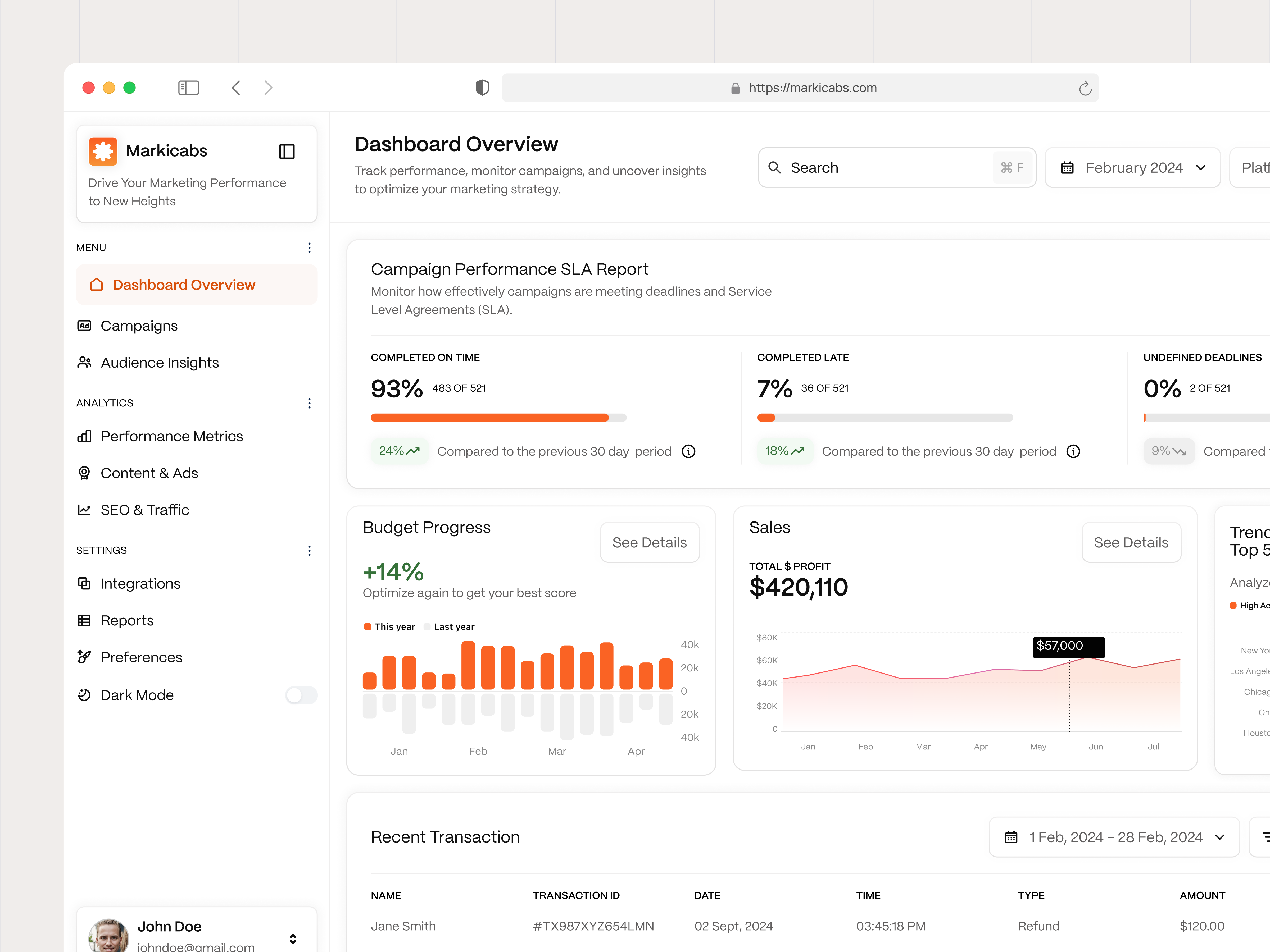Click the +14% budget progress value
This screenshot has width=1270, height=952.
[393, 571]
